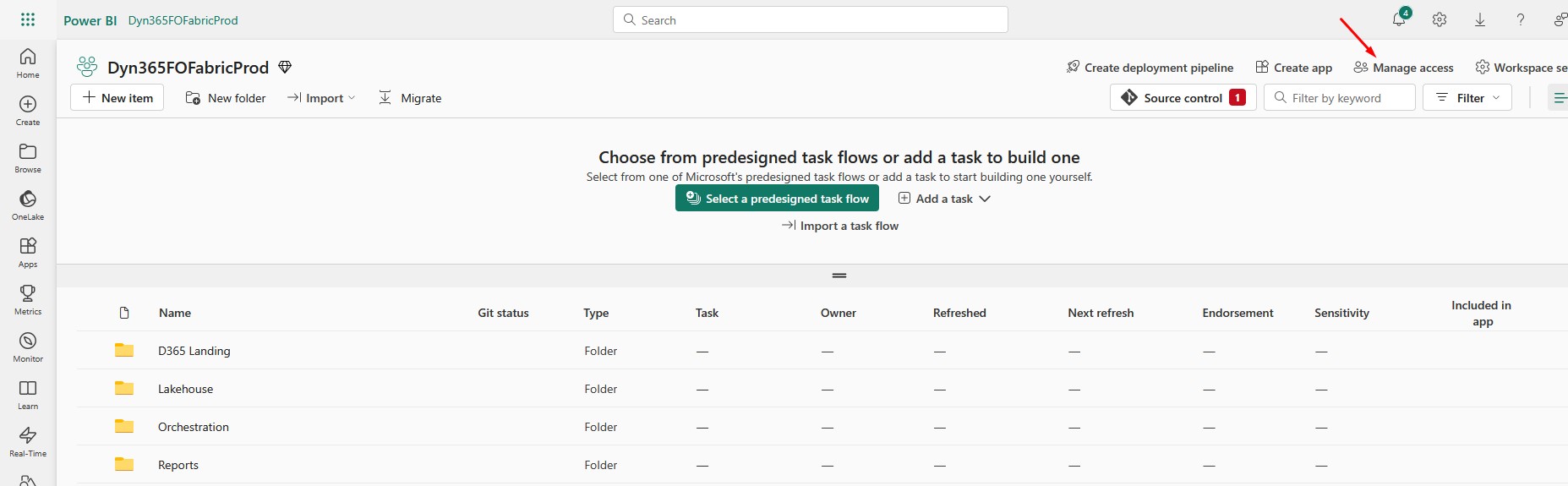Image resolution: width=1568 pixels, height=486 pixels.
Task: Open the Monitor hub icon
Action: coord(28,347)
